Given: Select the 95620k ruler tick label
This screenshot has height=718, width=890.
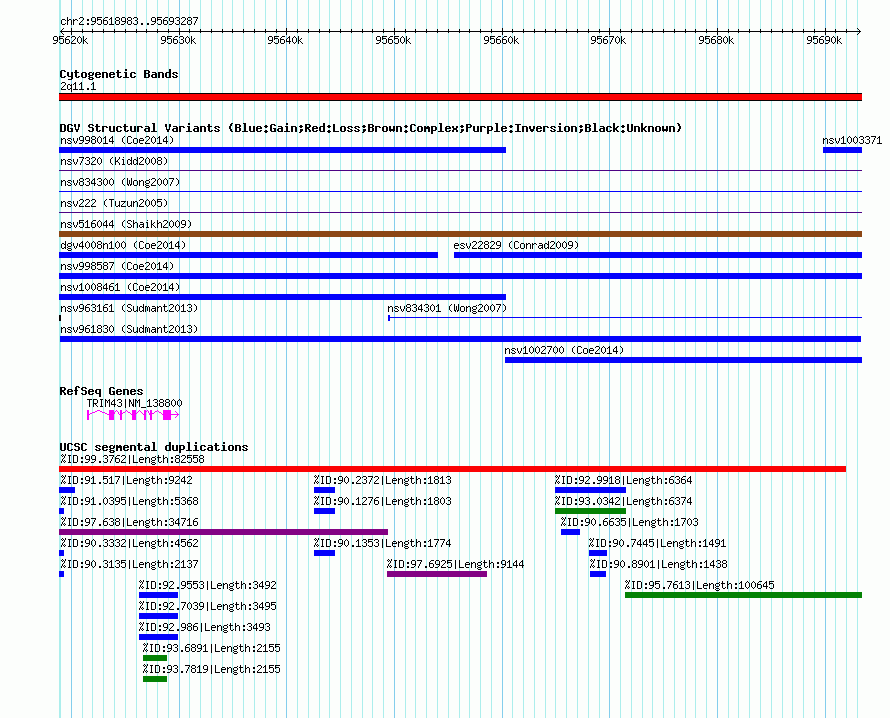Looking at the screenshot, I should tap(70, 40).
